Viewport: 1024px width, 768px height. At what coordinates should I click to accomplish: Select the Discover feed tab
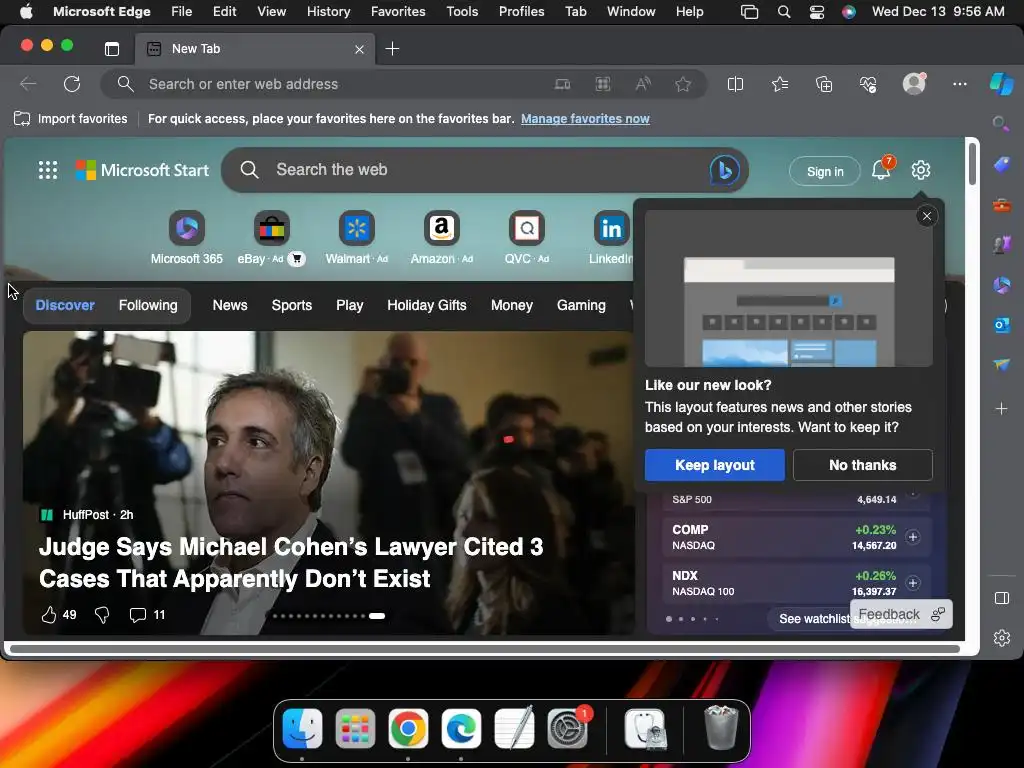tap(65, 305)
